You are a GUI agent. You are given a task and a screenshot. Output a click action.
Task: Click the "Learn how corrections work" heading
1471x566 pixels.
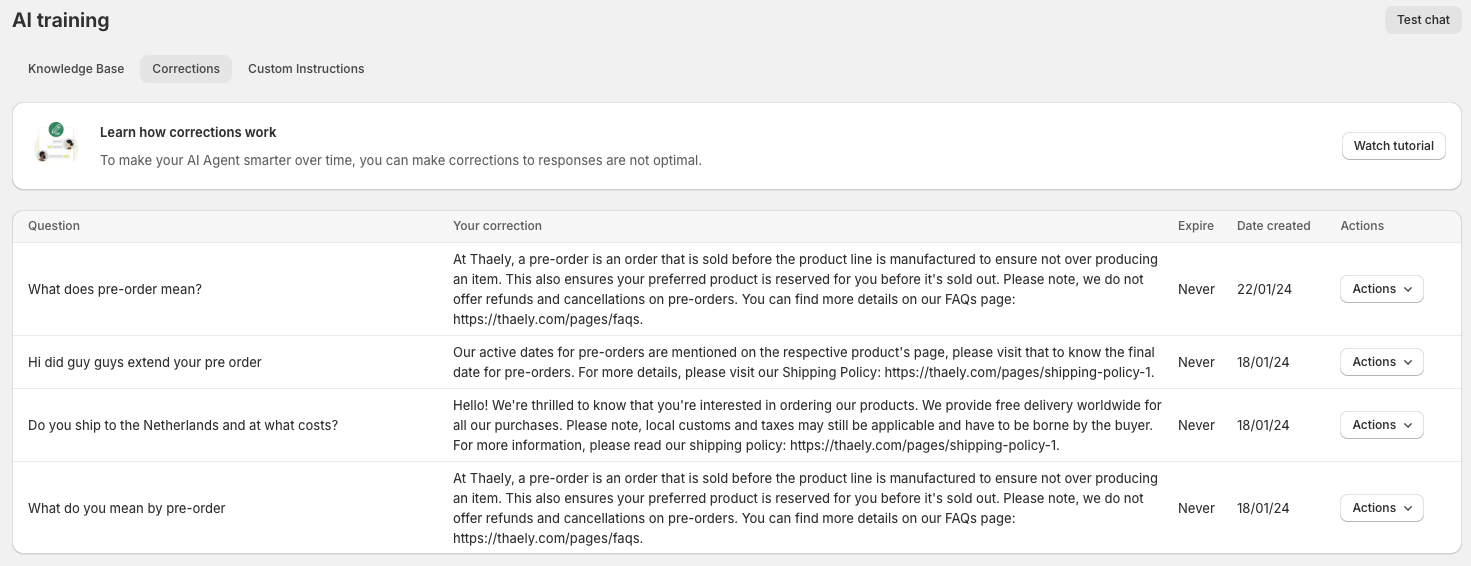[188, 132]
